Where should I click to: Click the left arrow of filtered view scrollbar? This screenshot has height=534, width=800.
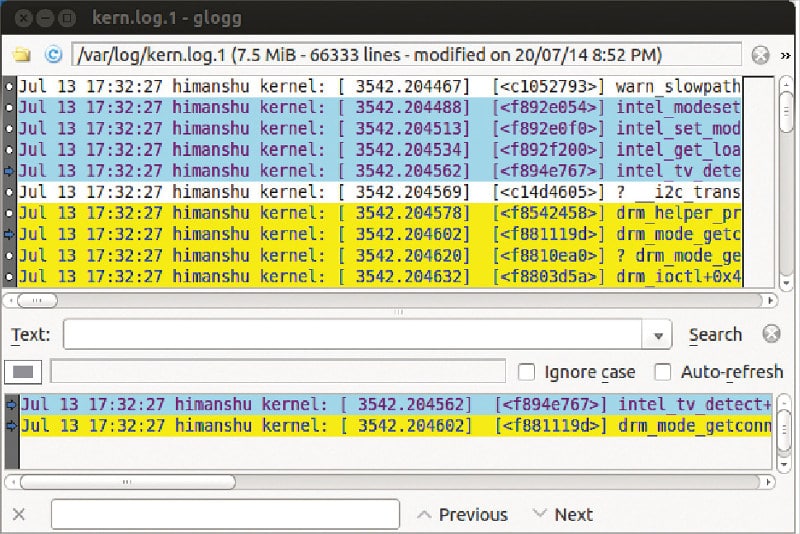tap(11, 482)
